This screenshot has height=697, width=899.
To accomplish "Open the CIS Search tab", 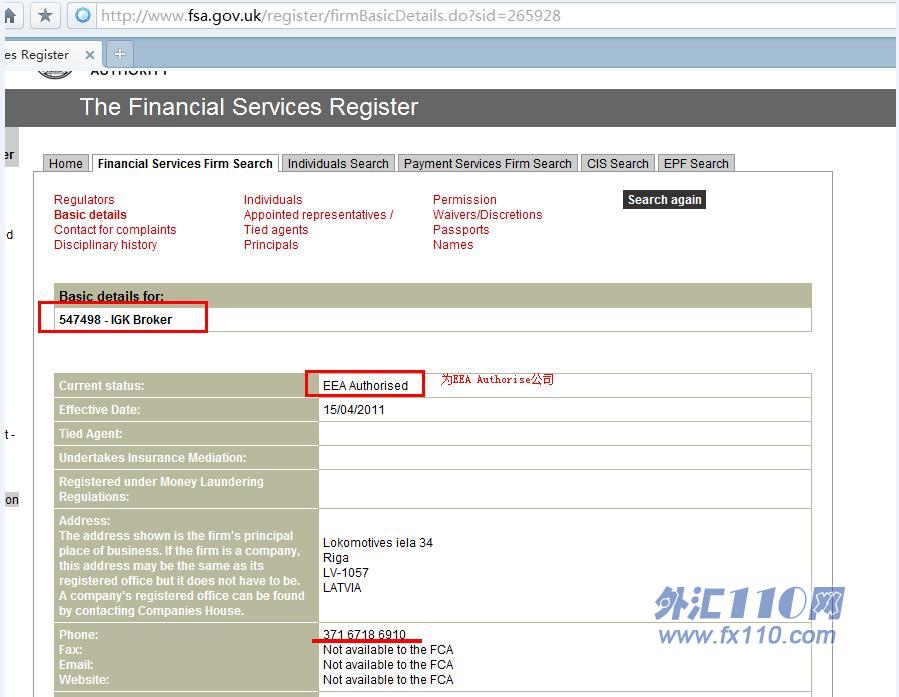I will click(617, 163).
